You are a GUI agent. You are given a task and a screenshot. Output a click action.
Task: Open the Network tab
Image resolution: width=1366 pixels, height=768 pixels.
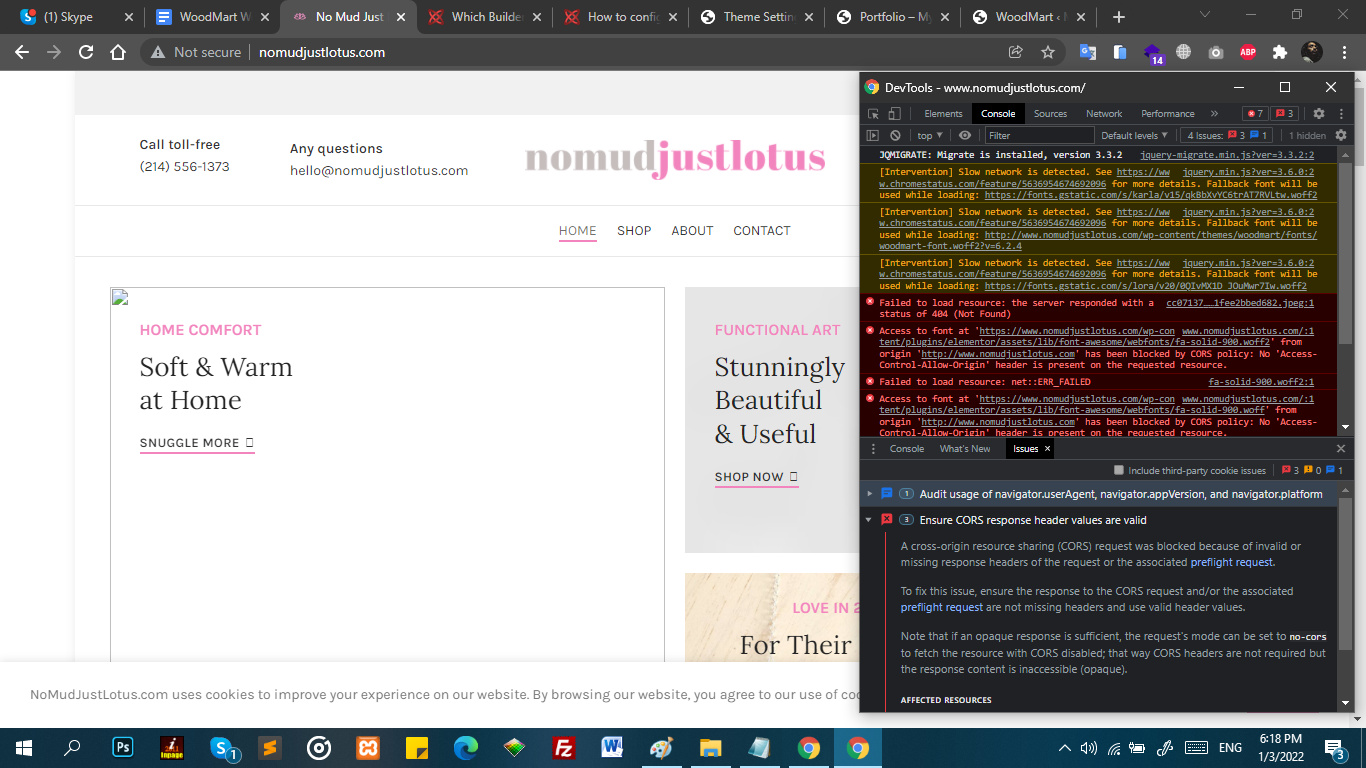pos(1104,114)
